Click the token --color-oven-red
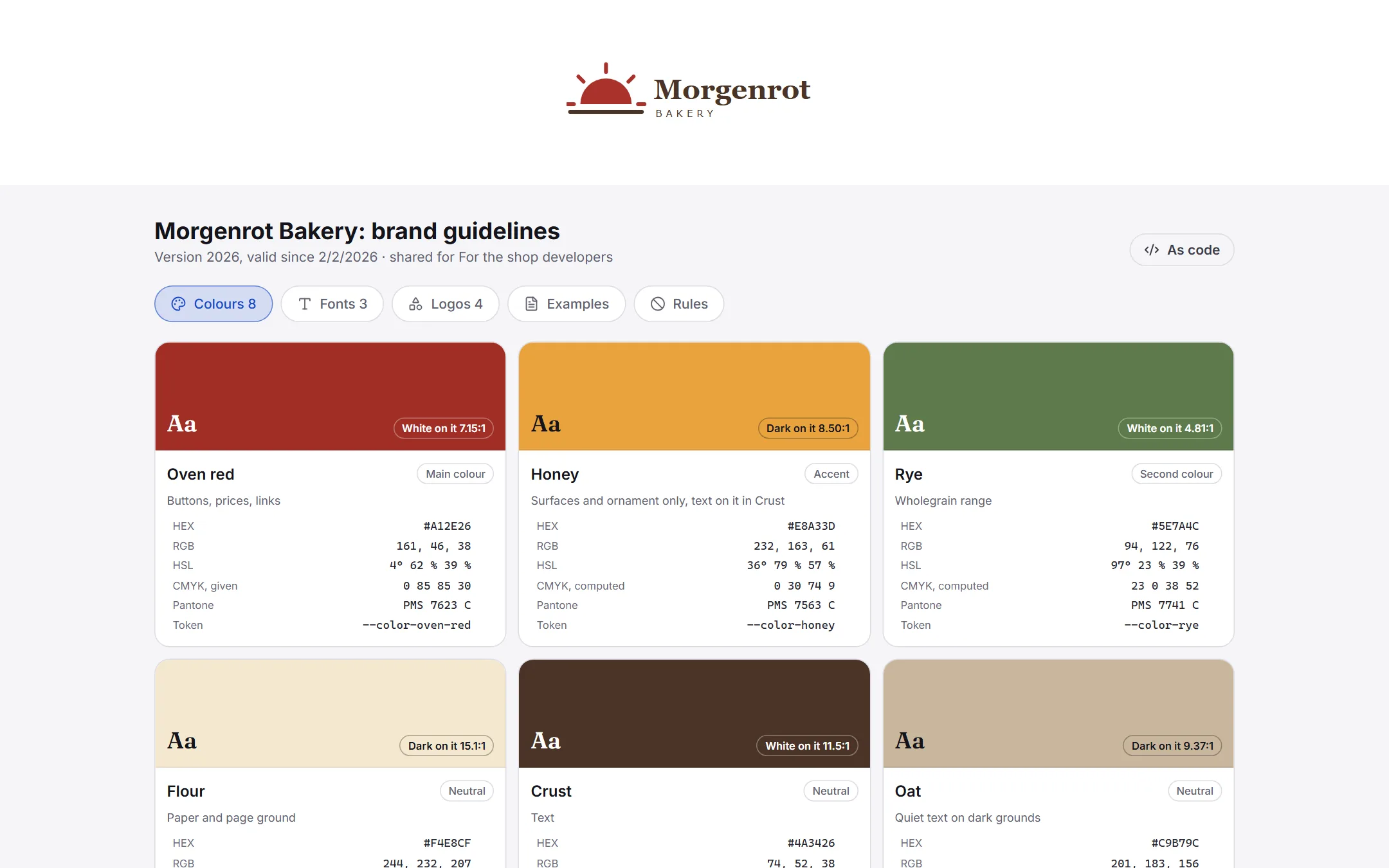Screen dimensions: 1389x868 click(x=417, y=625)
